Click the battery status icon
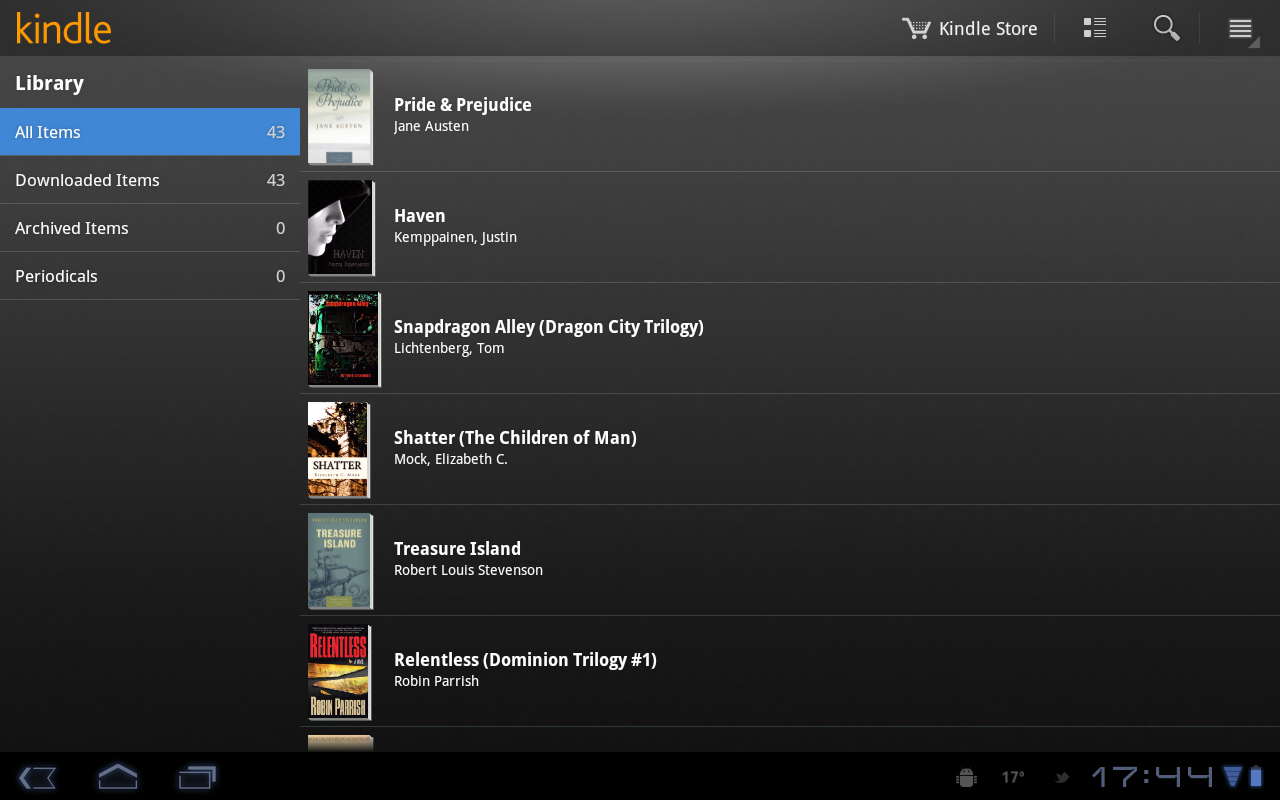The height and width of the screenshot is (800, 1280). click(1256, 776)
